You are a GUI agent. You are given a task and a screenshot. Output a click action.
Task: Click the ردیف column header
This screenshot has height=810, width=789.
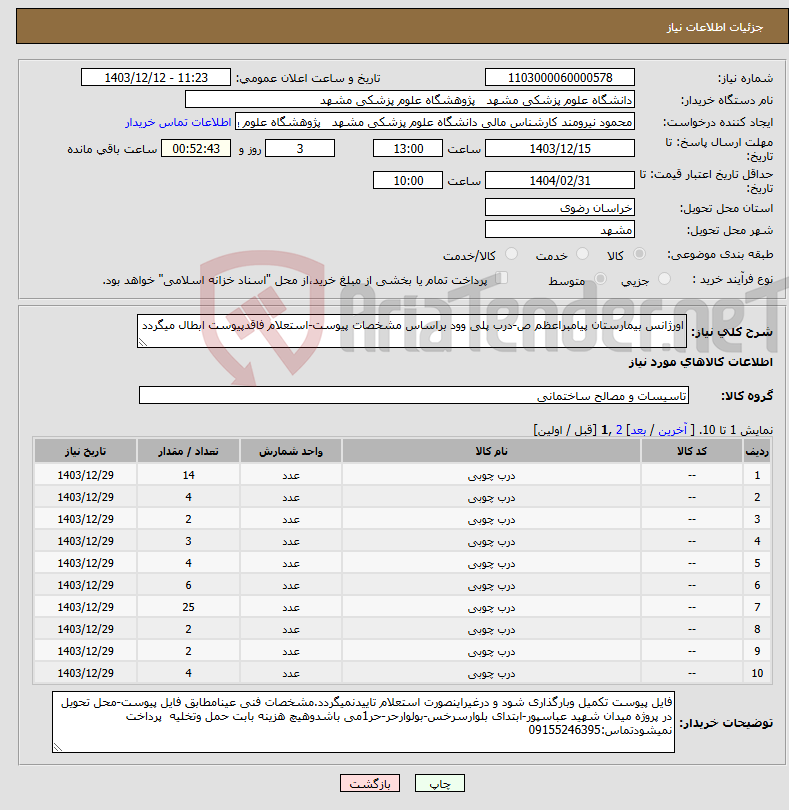point(756,451)
